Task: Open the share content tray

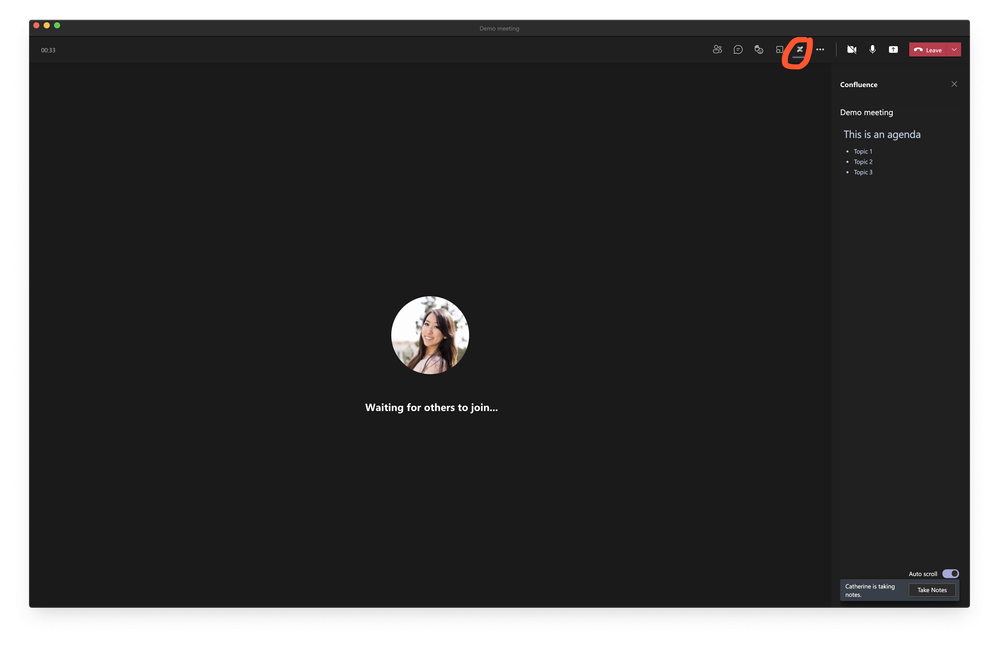Action: 893,50
